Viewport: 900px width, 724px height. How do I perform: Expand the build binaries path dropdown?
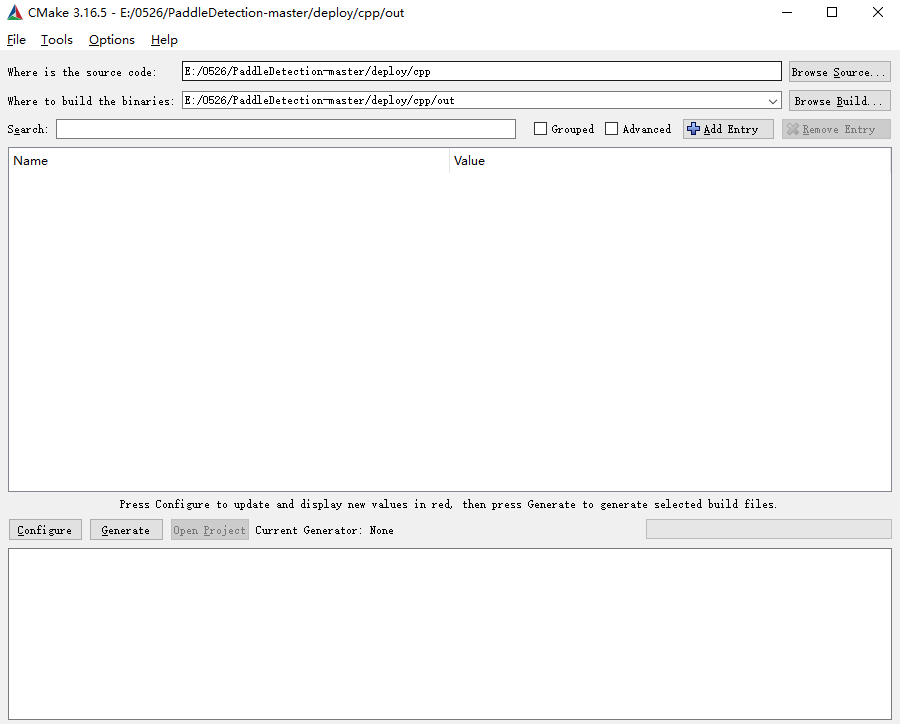[773, 101]
